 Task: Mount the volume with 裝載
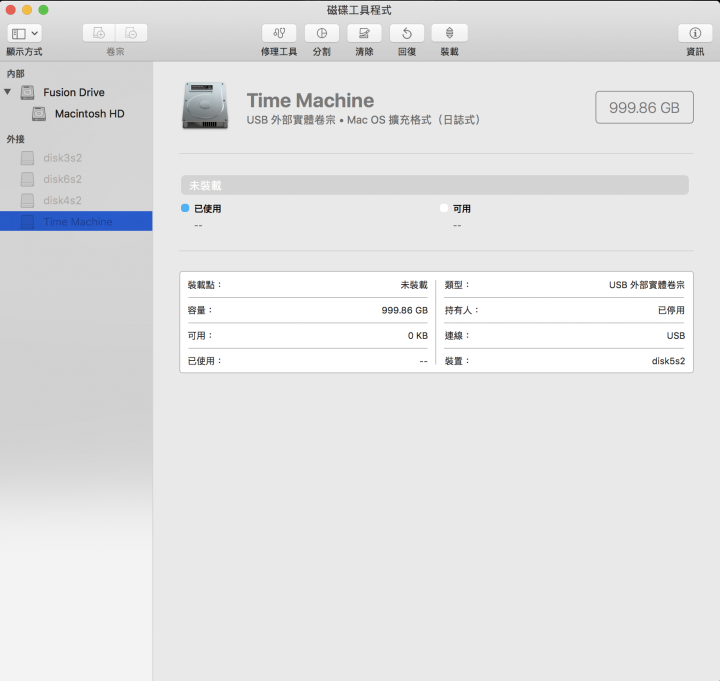(450, 33)
